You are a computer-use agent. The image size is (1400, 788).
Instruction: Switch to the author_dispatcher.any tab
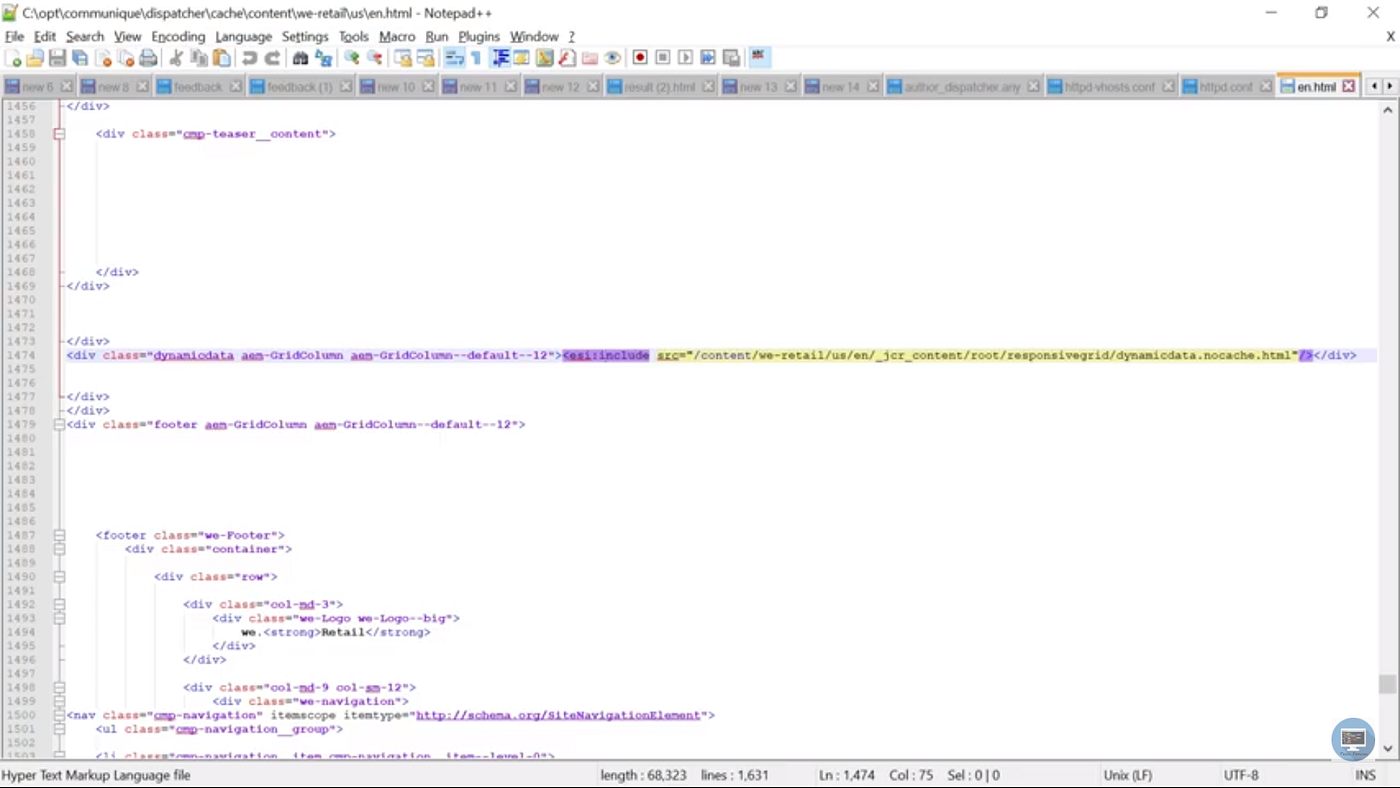coord(962,87)
